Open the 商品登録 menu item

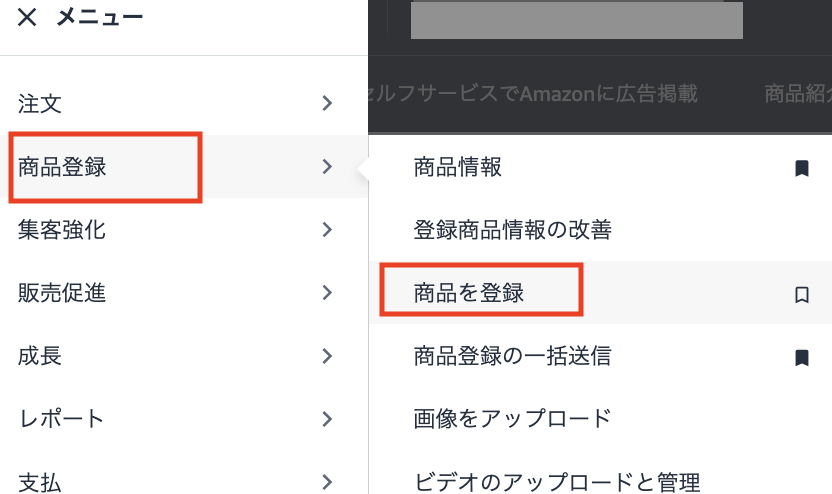click(63, 167)
